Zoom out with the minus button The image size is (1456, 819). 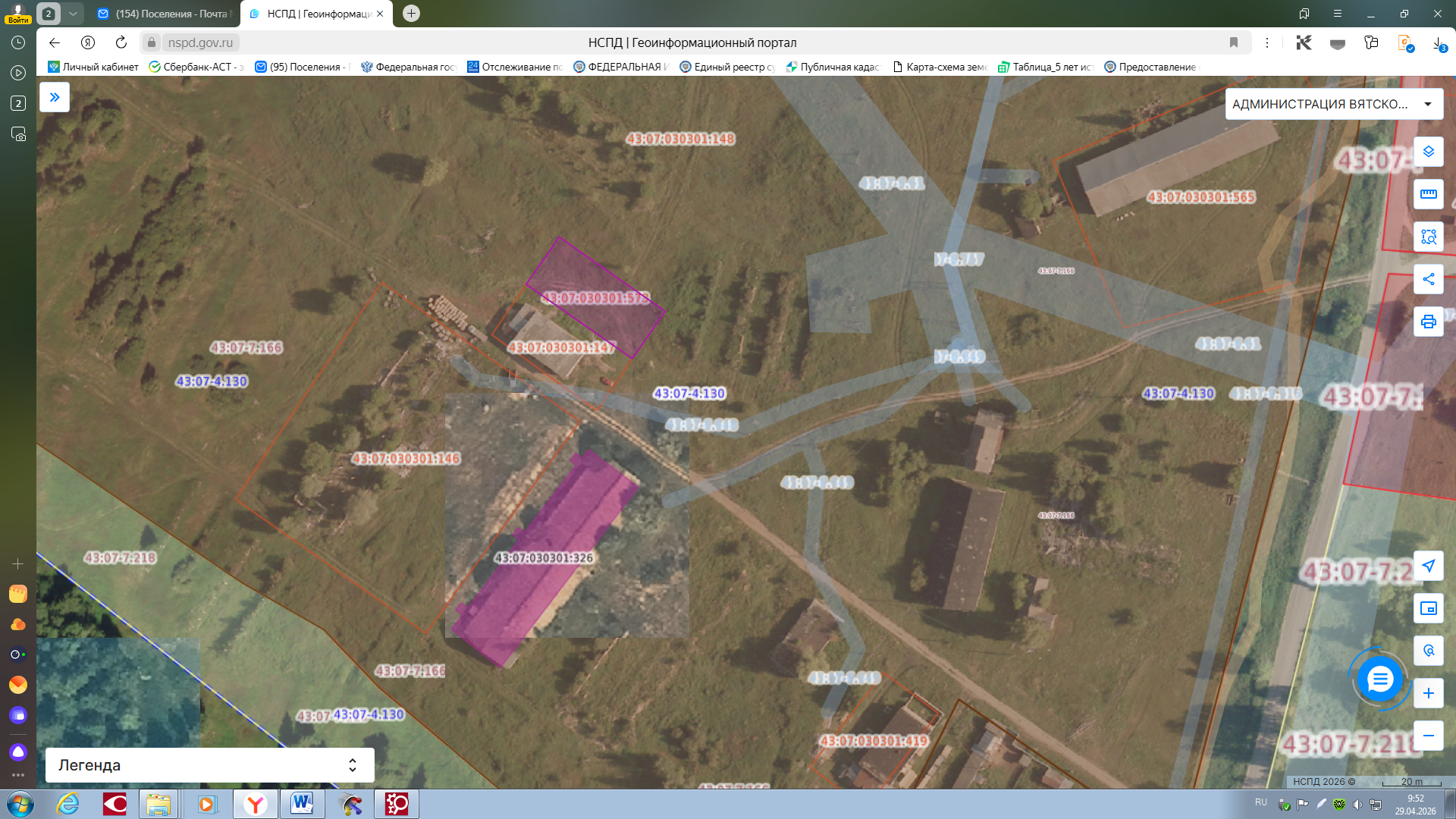1428,736
